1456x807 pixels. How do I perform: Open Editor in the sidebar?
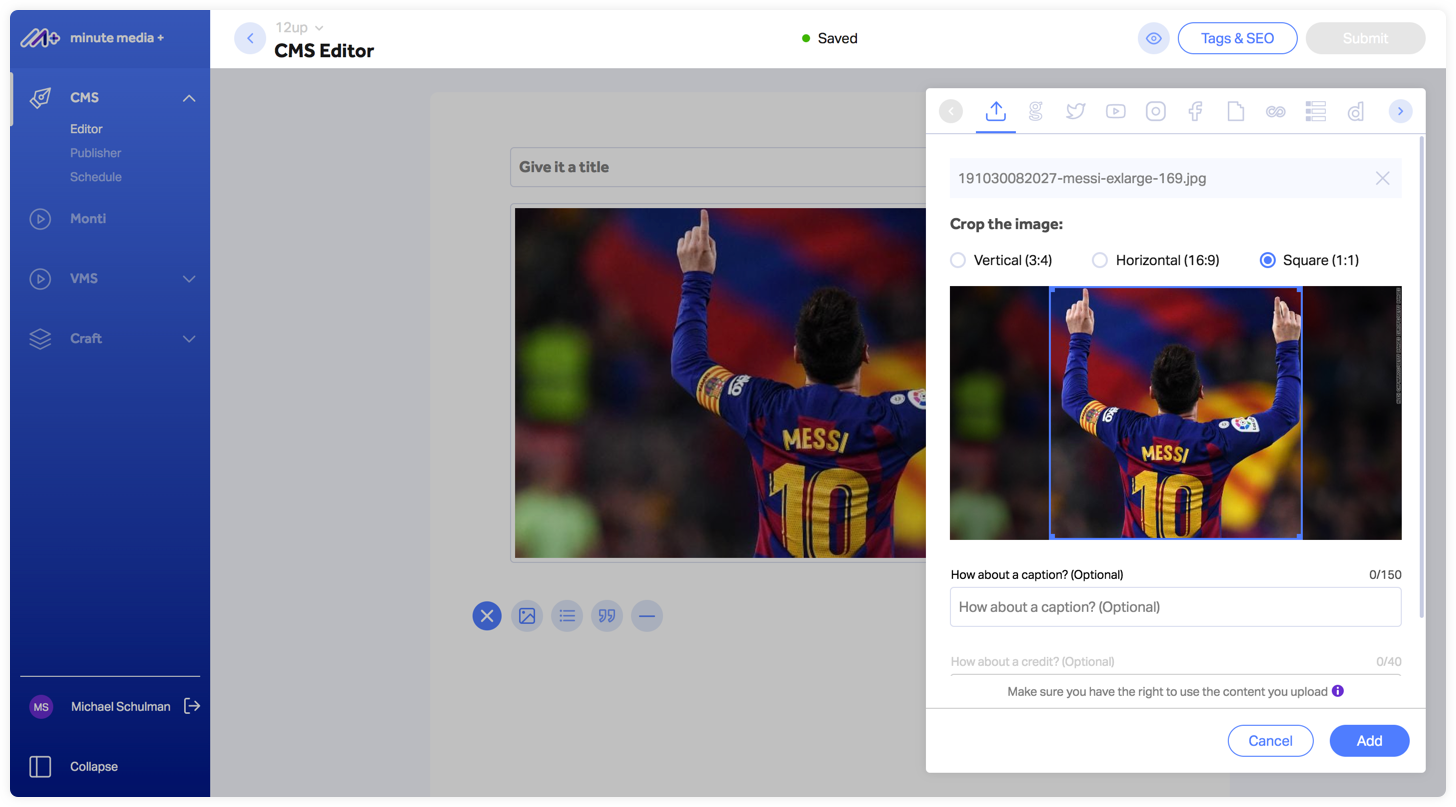pyautogui.click(x=86, y=129)
